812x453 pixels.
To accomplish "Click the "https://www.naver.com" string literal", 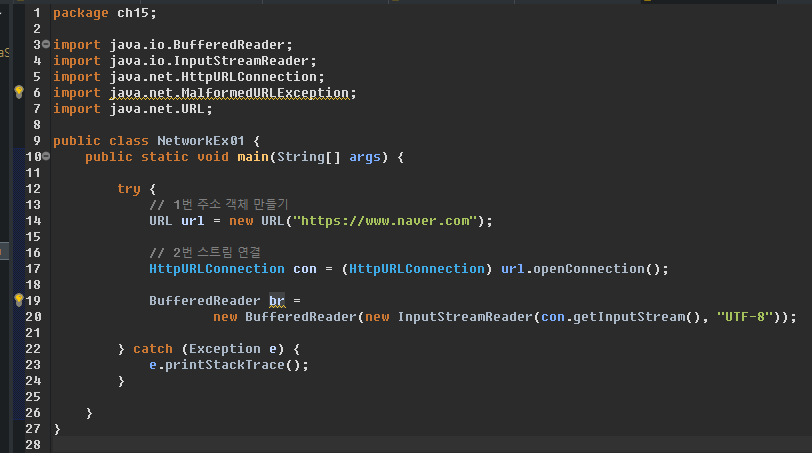I will [385, 221].
